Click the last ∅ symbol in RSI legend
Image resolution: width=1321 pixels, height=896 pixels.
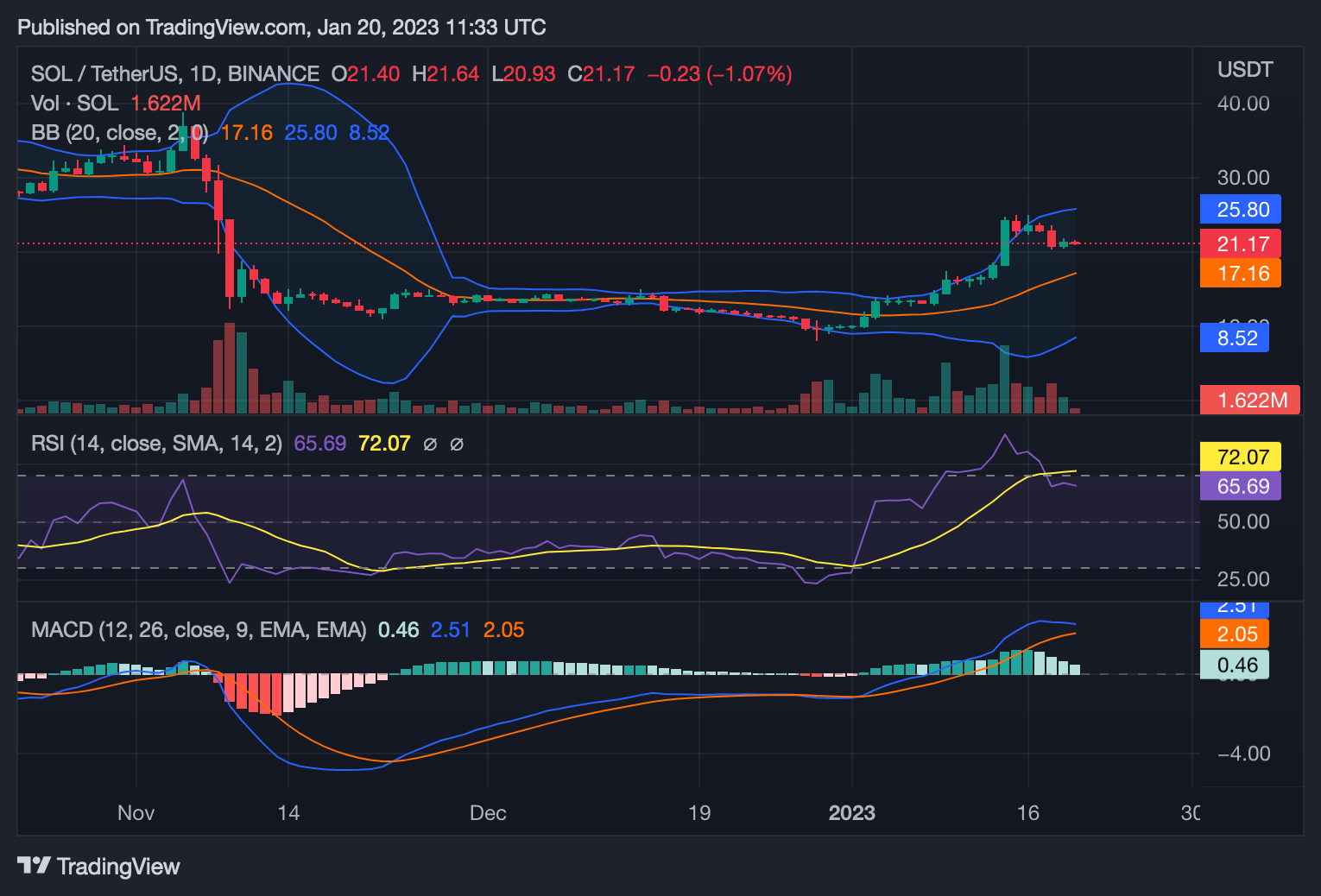[x=457, y=444]
